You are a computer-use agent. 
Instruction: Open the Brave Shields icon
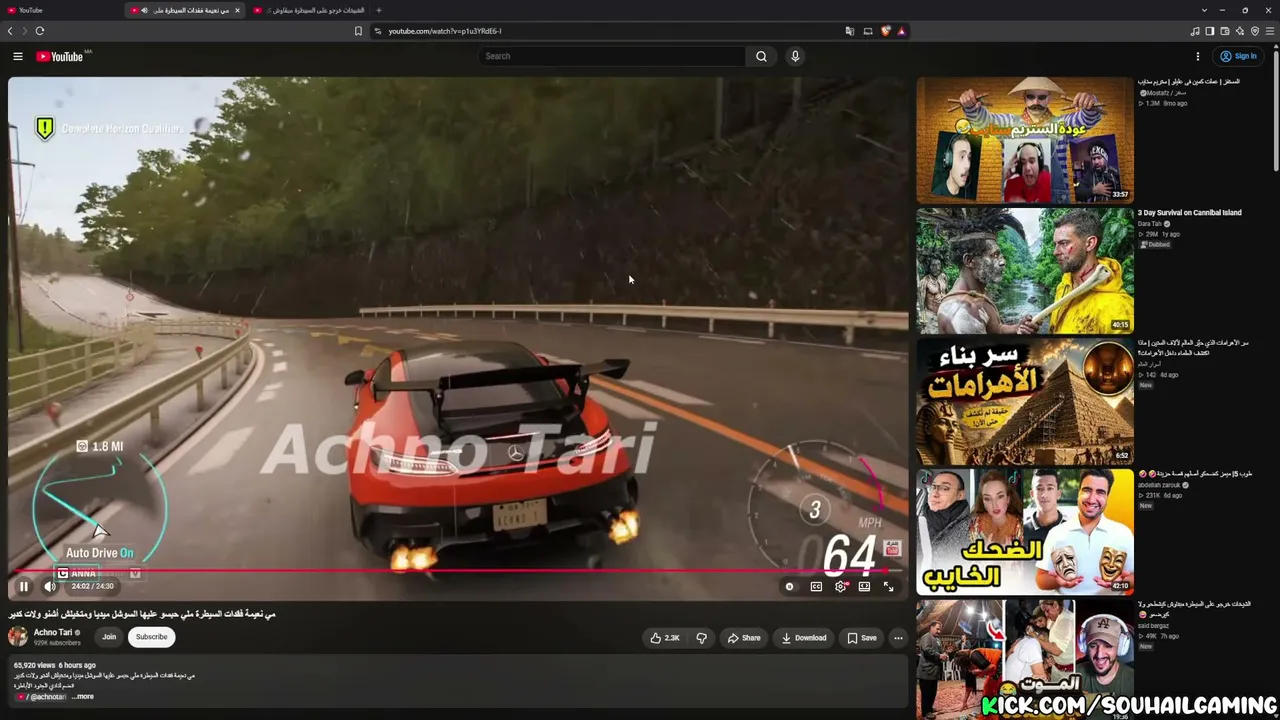885,31
